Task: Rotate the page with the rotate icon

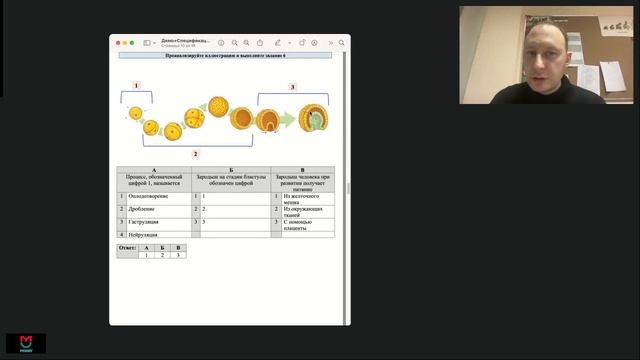Action: pyautogui.click(x=302, y=42)
